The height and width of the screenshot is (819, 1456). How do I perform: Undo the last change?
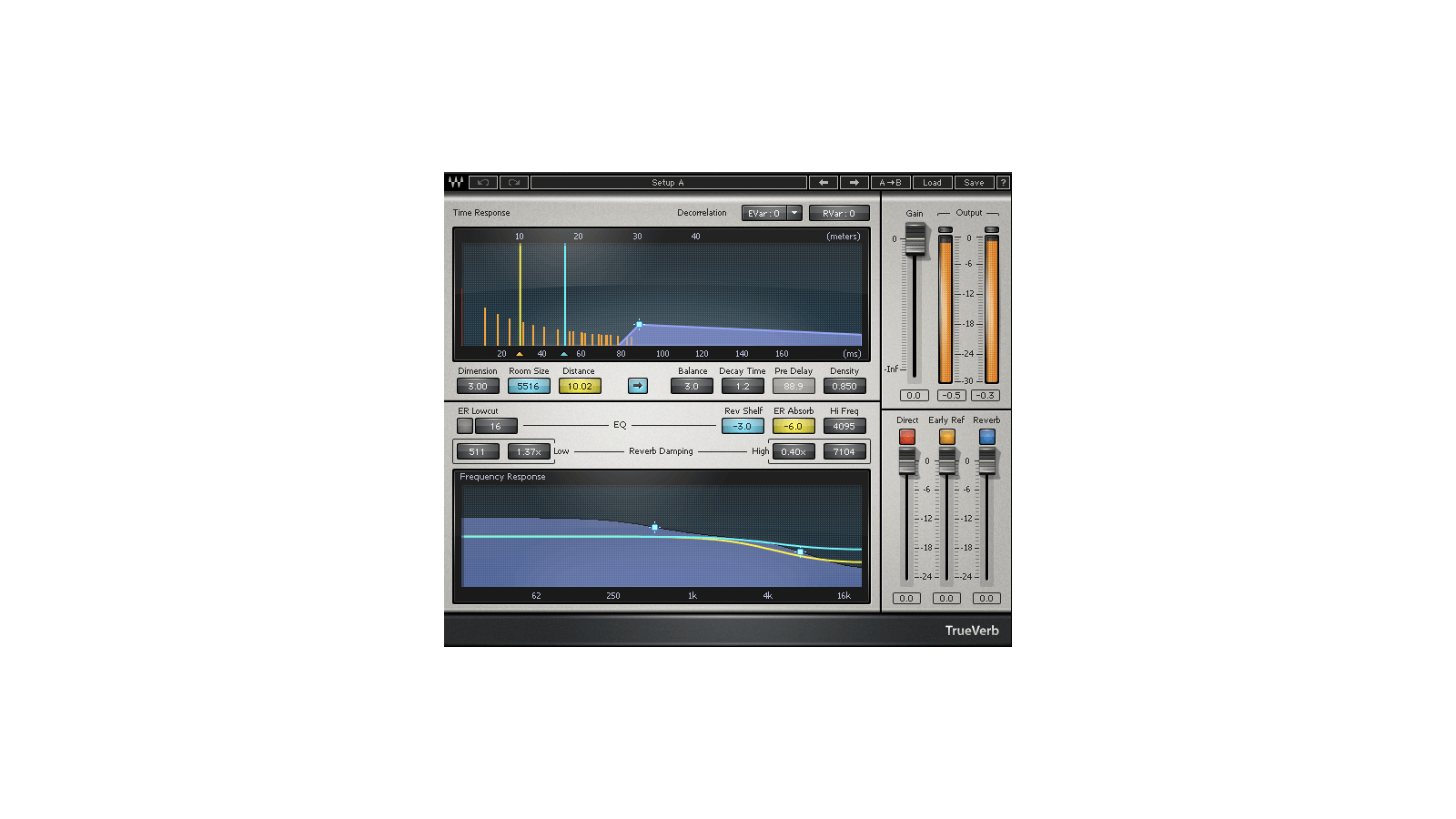[483, 182]
